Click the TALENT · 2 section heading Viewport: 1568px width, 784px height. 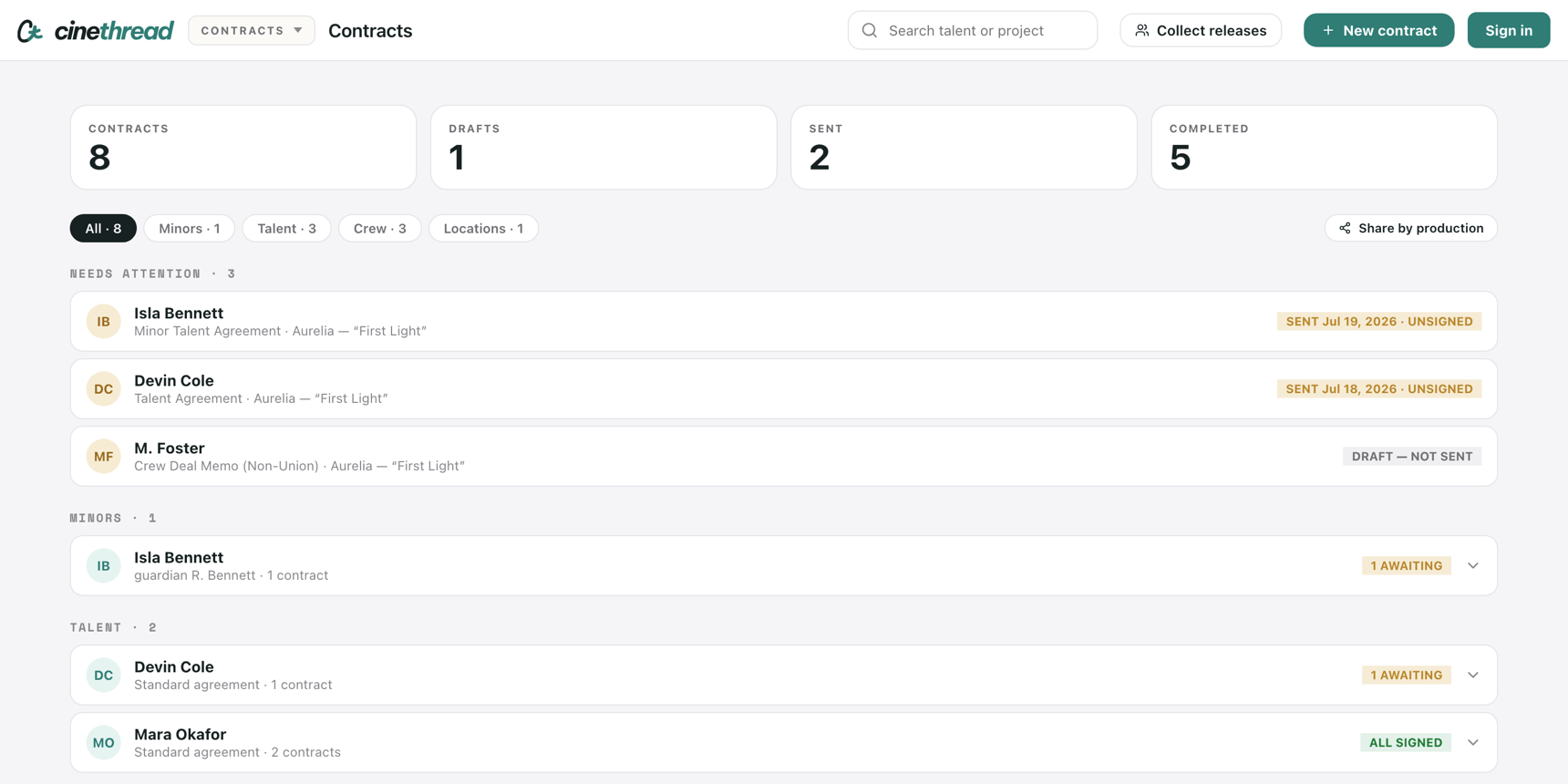point(113,627)
